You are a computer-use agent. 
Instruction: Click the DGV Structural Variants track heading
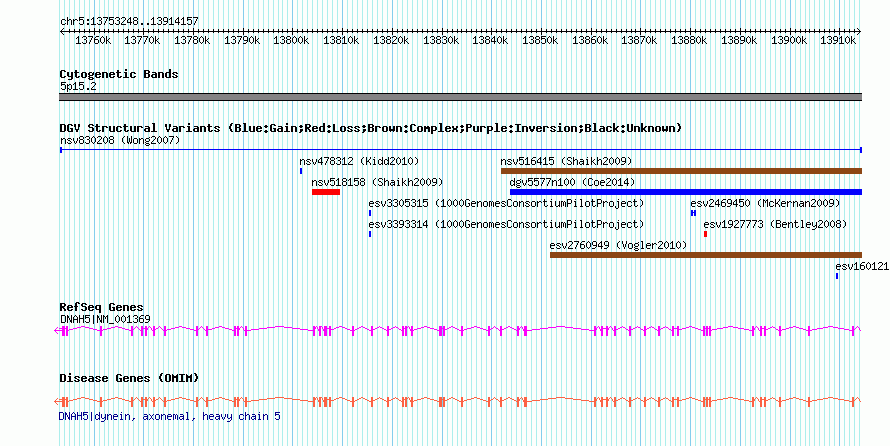(371, 128)
